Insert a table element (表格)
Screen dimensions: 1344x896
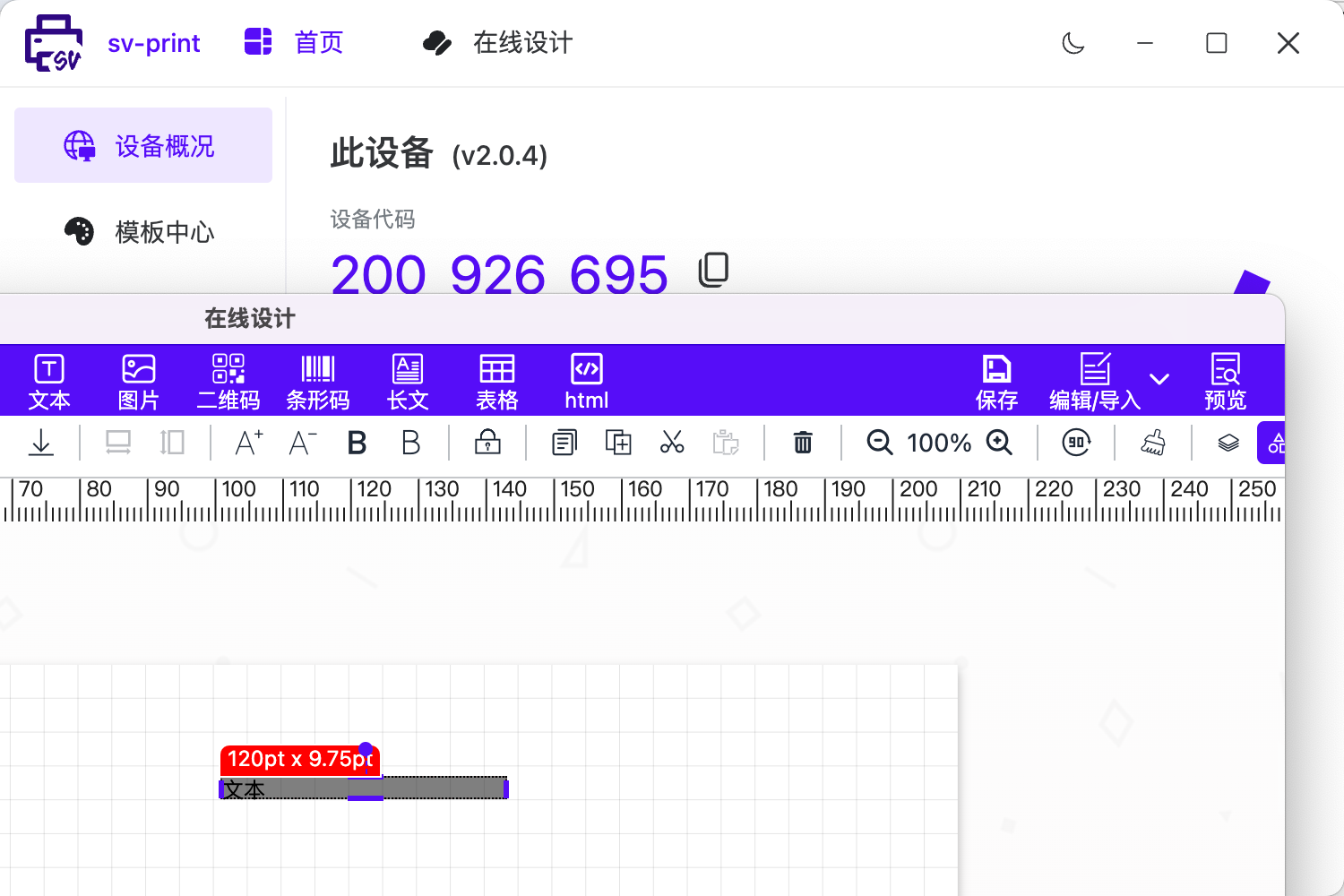click(x=496, y=381)
